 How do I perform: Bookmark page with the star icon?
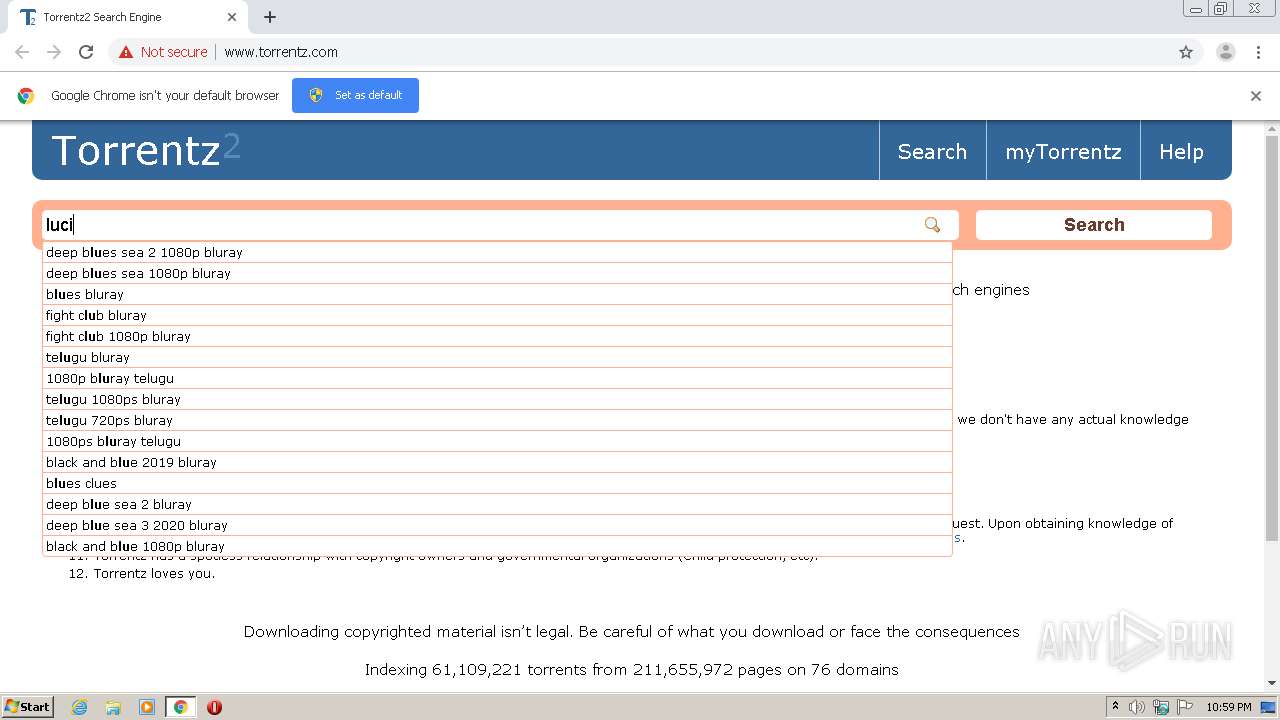coord(1186,52)
